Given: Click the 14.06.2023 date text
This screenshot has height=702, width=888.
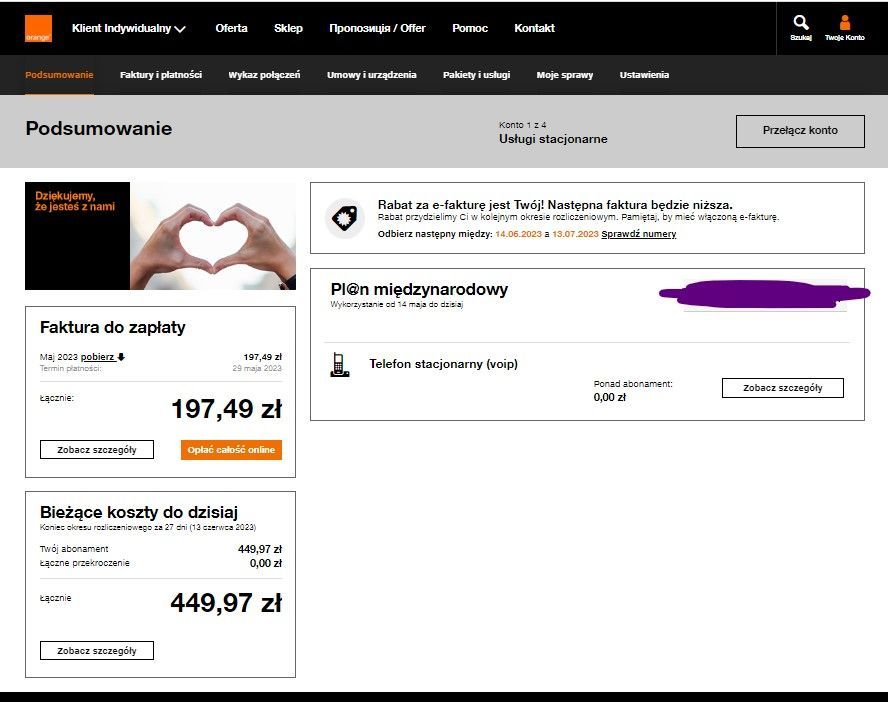Looking at the screenshot, I should (x=518, y=234).
